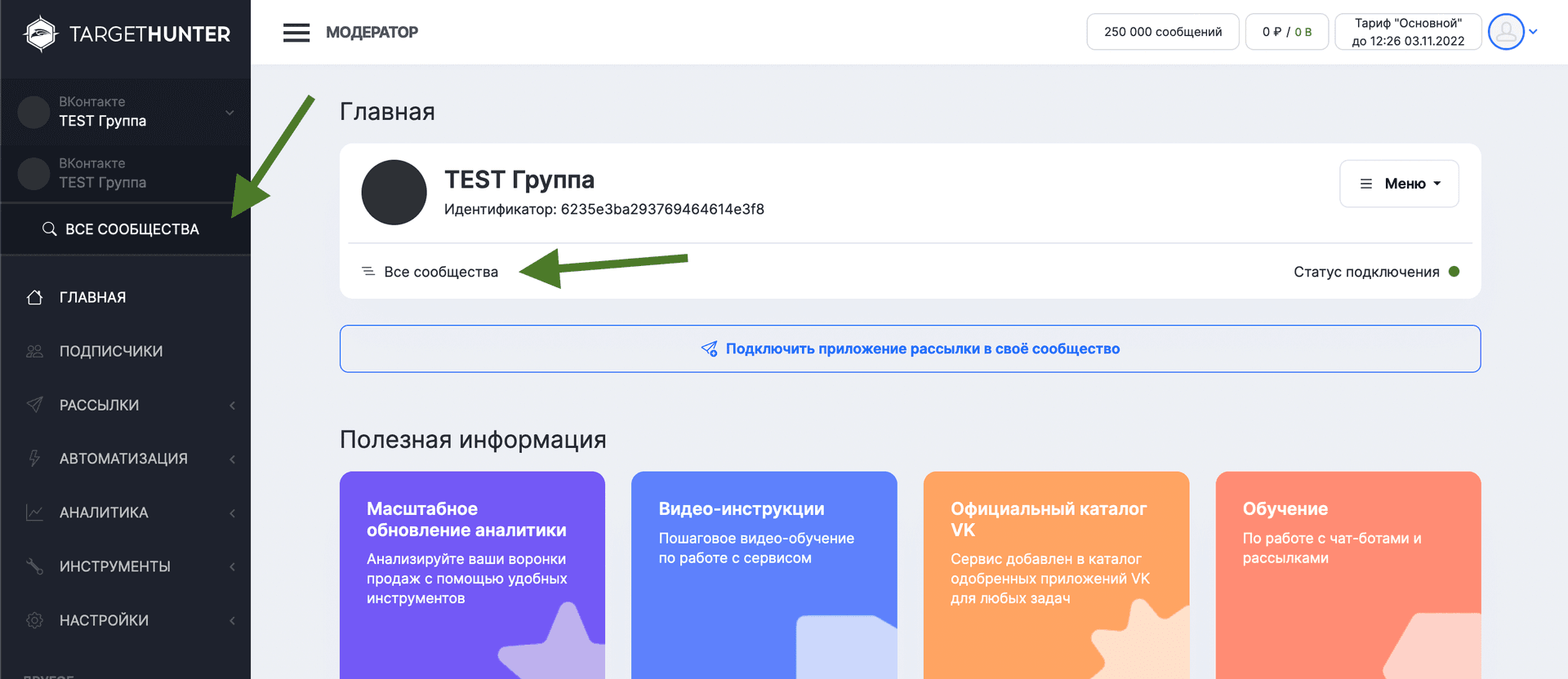Click the paper plane Рассылки icon
Screen dimensions: 1568x679
coord(34,405)
